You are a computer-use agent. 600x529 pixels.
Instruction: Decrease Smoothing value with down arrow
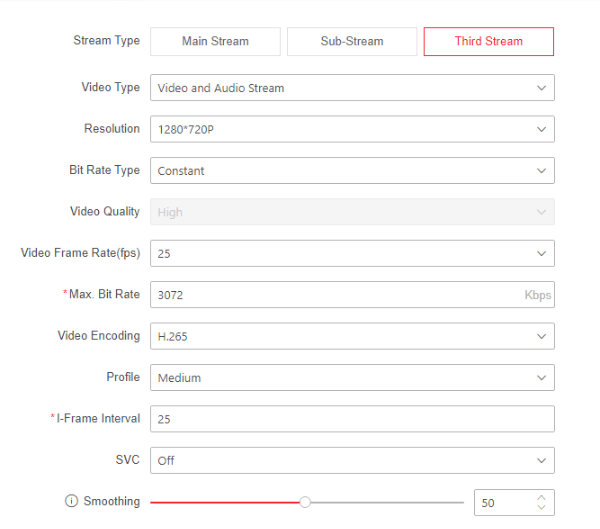tap(542, 508)
